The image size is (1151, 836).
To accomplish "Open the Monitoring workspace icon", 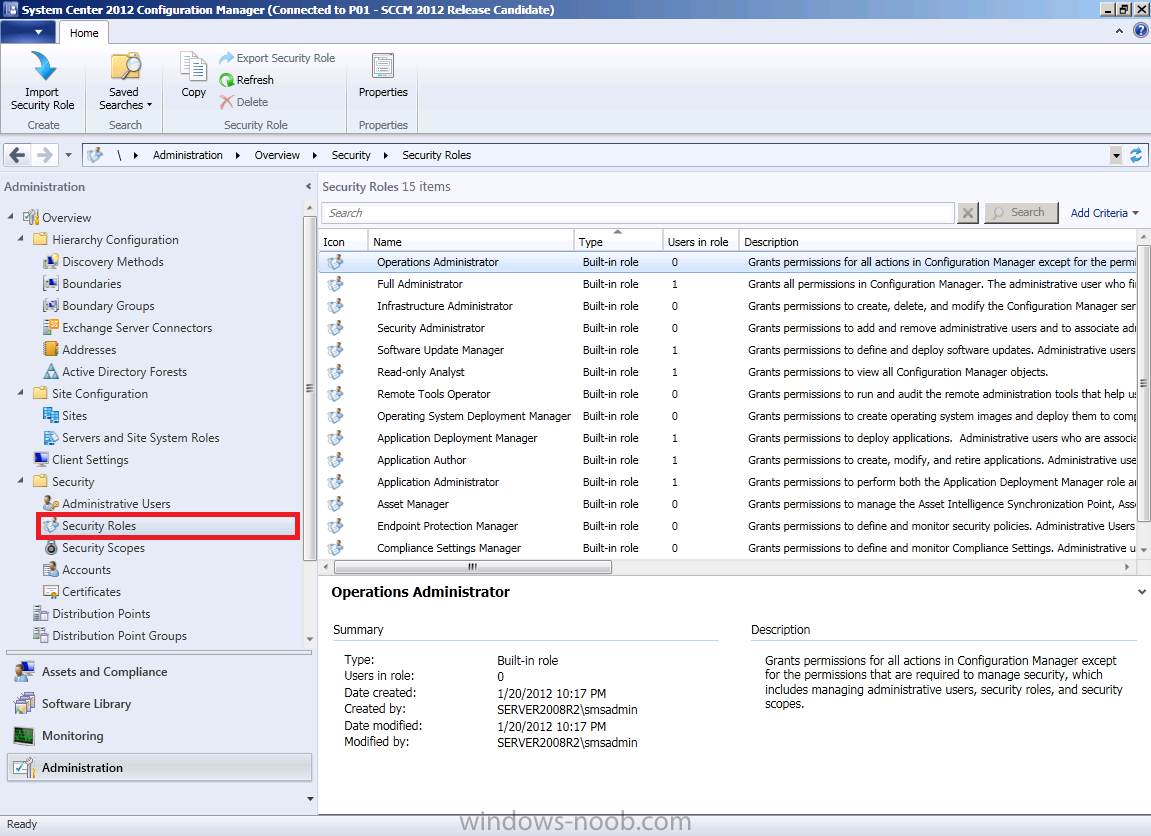I will pyautogui.click(x=24, y=735).
